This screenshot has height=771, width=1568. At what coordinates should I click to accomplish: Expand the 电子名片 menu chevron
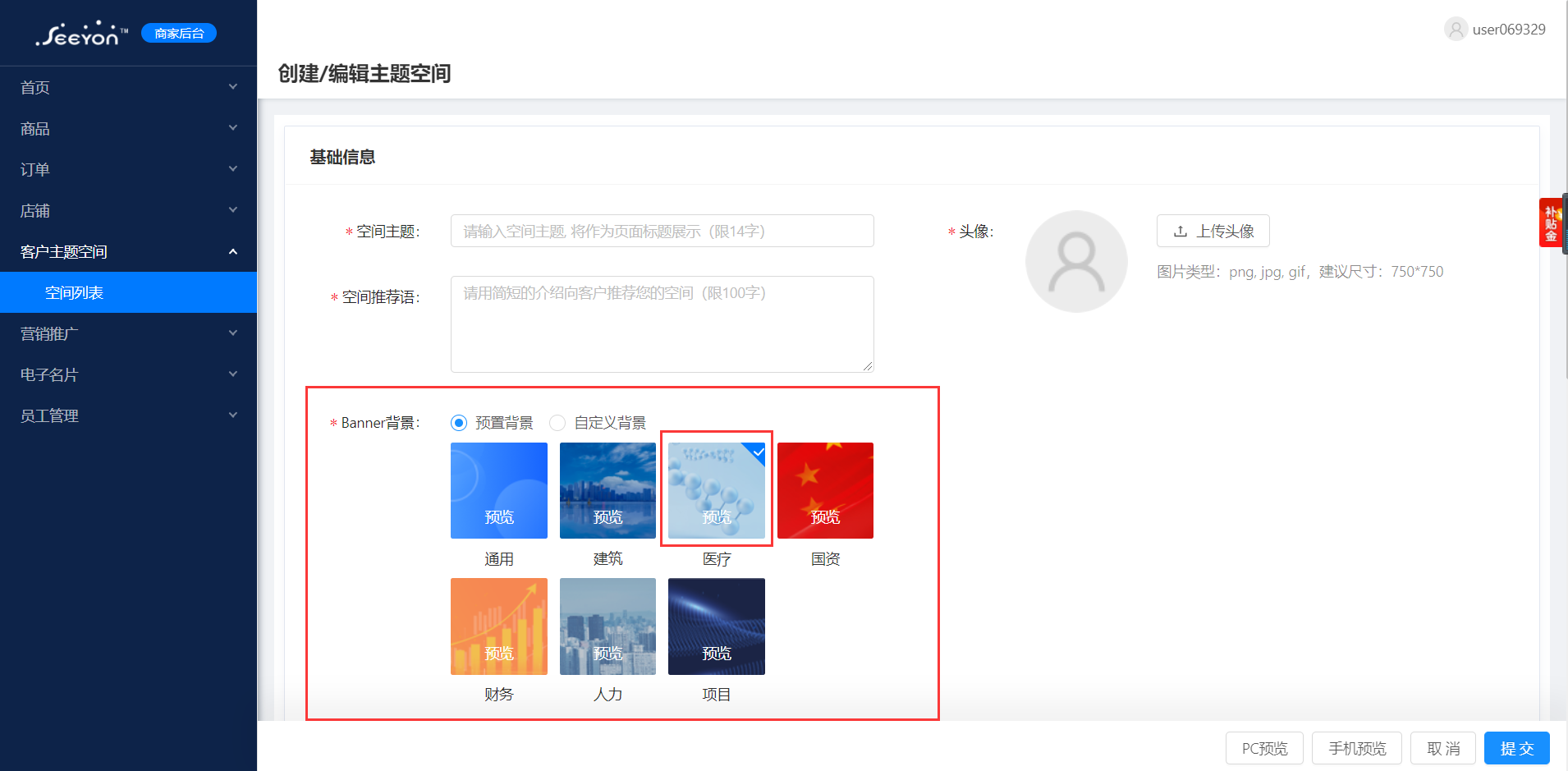[x=233, y=374]
